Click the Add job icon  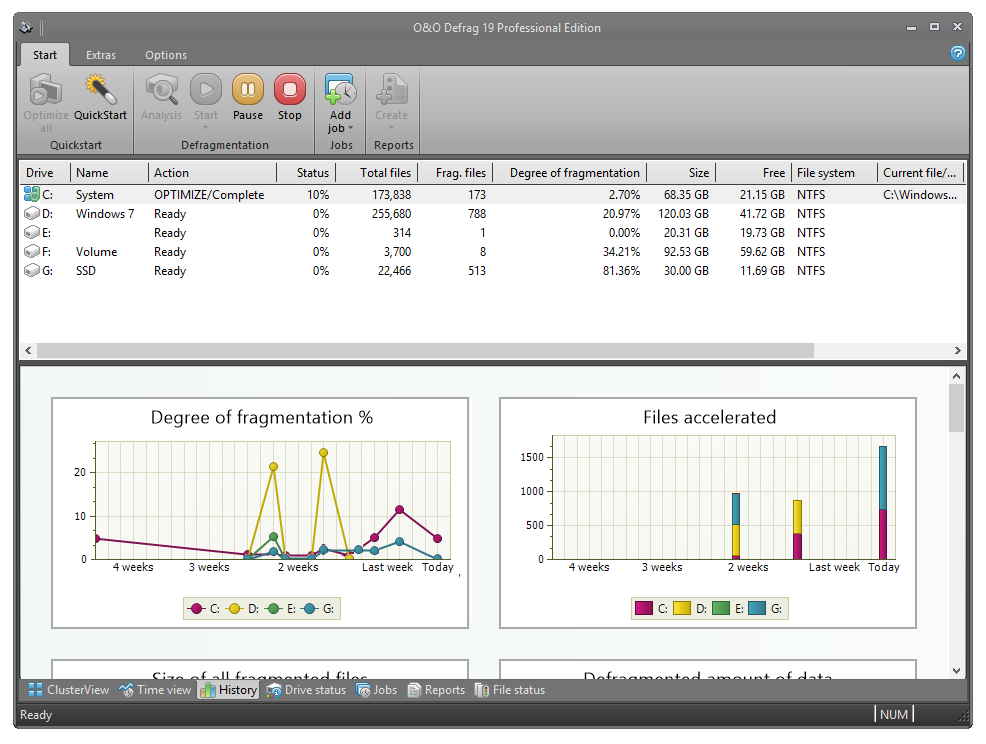(341, 91)
